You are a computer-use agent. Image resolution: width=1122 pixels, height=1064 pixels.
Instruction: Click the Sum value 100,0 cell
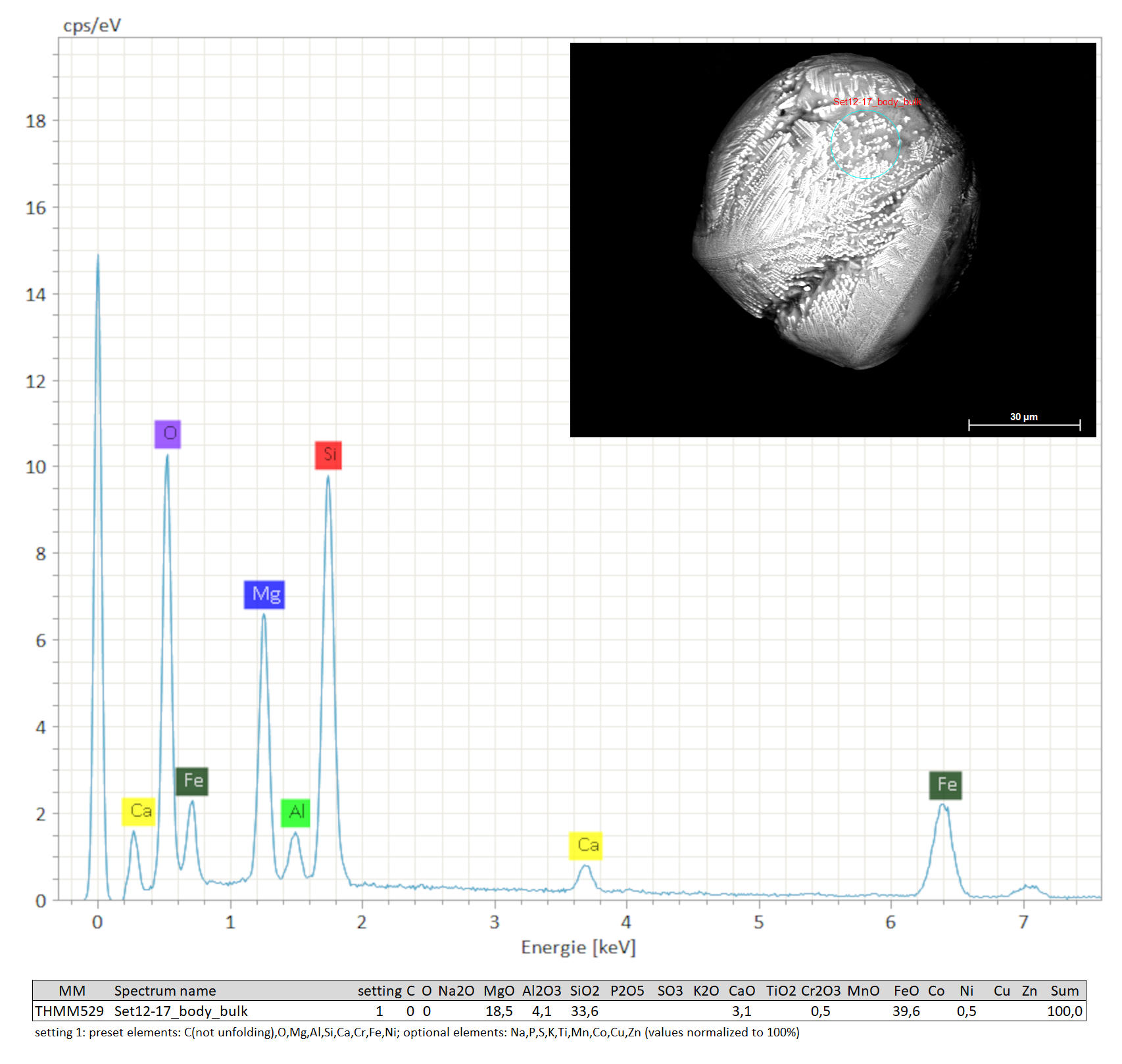1064,1011
